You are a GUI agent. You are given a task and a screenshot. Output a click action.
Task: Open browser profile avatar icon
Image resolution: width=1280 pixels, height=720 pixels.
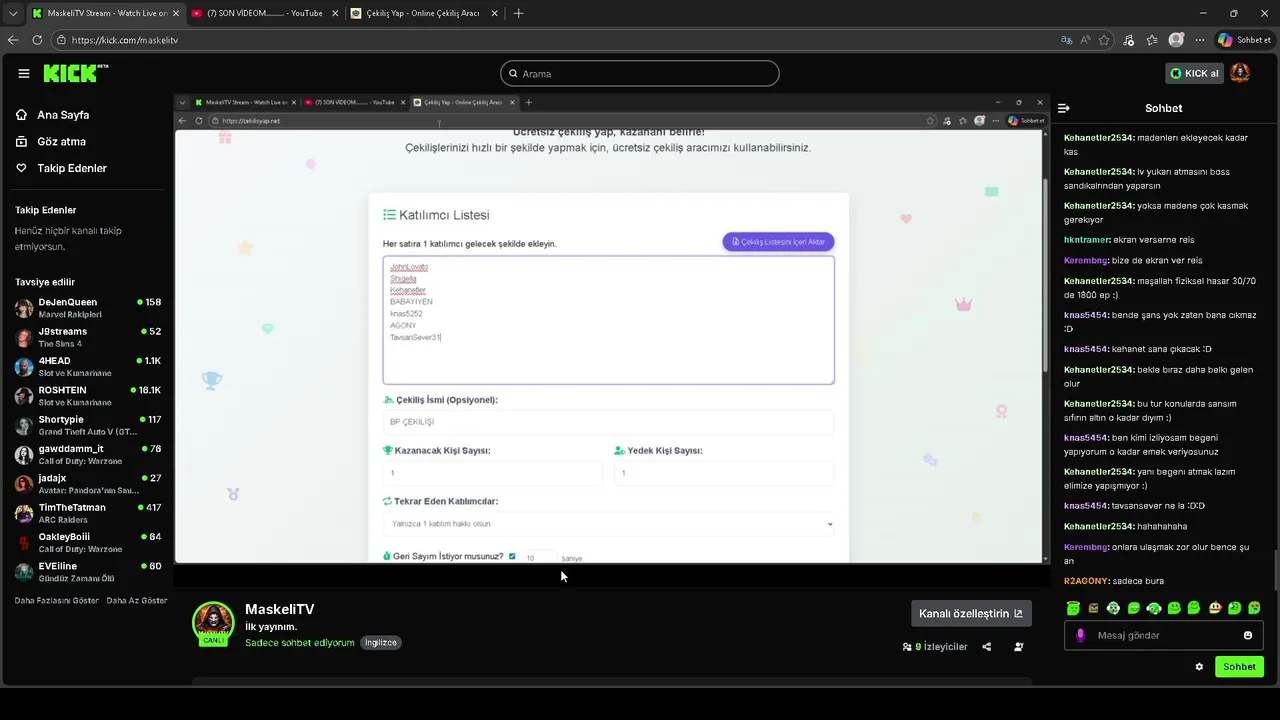pos(1176,40)
